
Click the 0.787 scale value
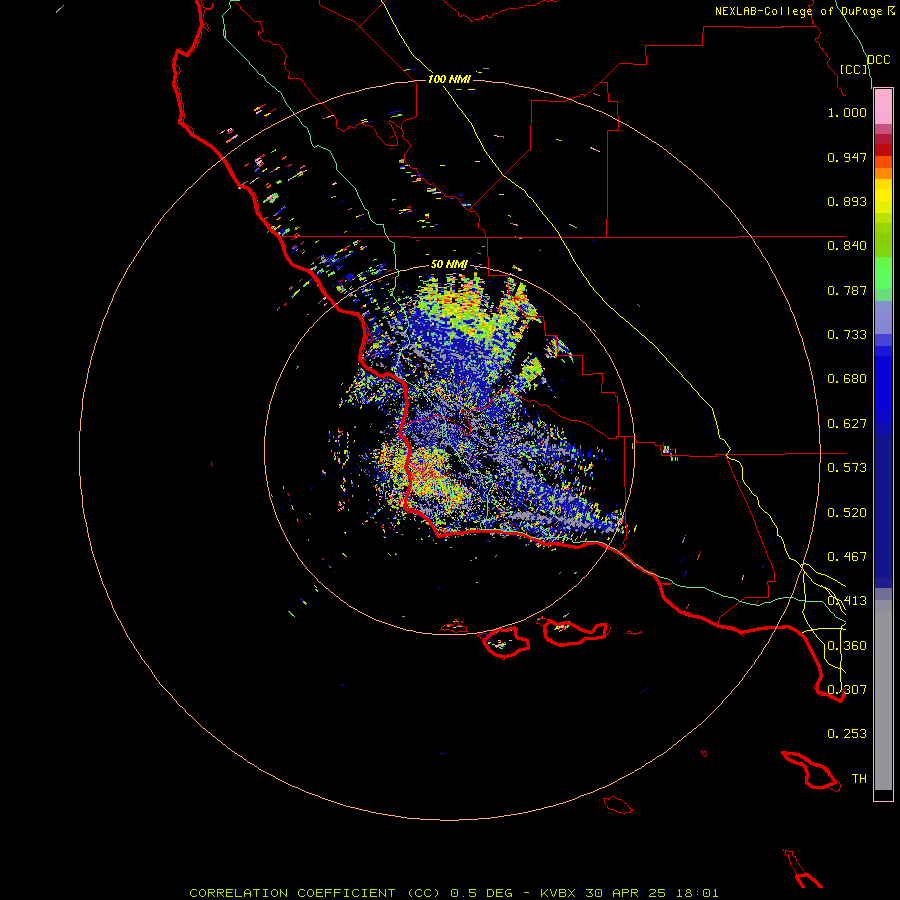pyautogui.click(x=847, y=290)
